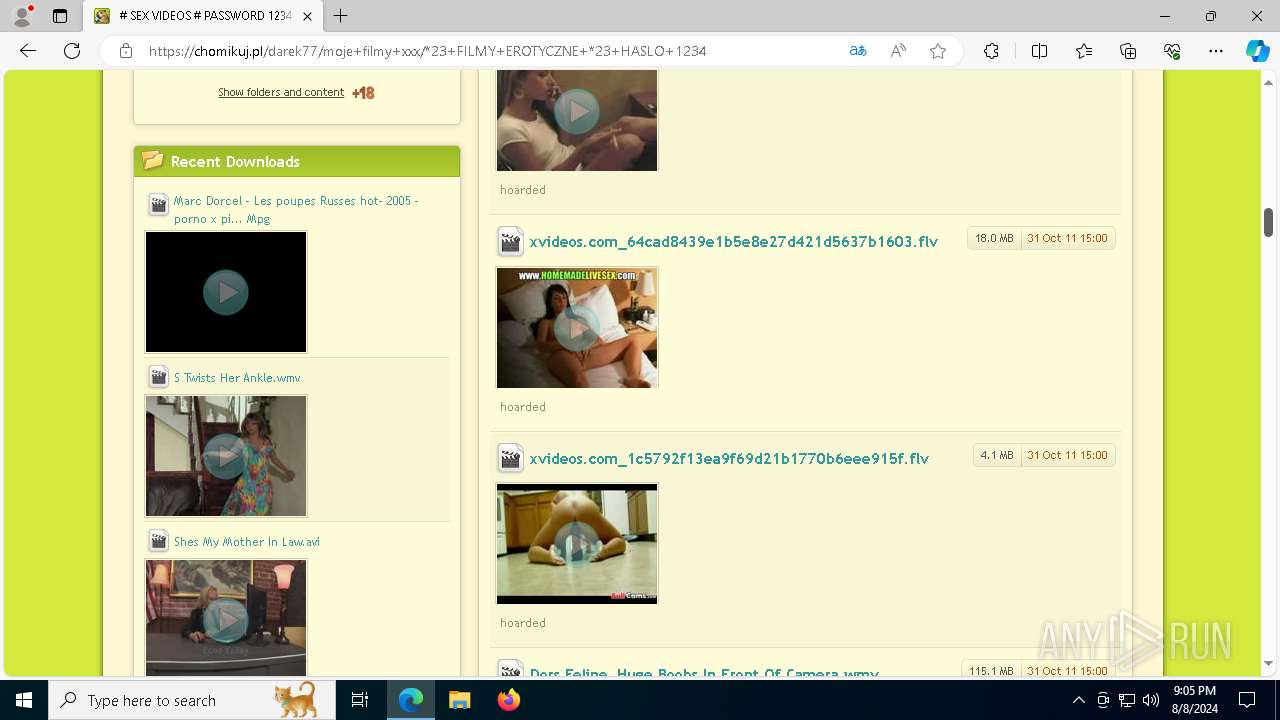Click the 31 Oct 11 15:00 date beside 18.0 MB
The image size is (1280, 720).
pos(1067,238)
